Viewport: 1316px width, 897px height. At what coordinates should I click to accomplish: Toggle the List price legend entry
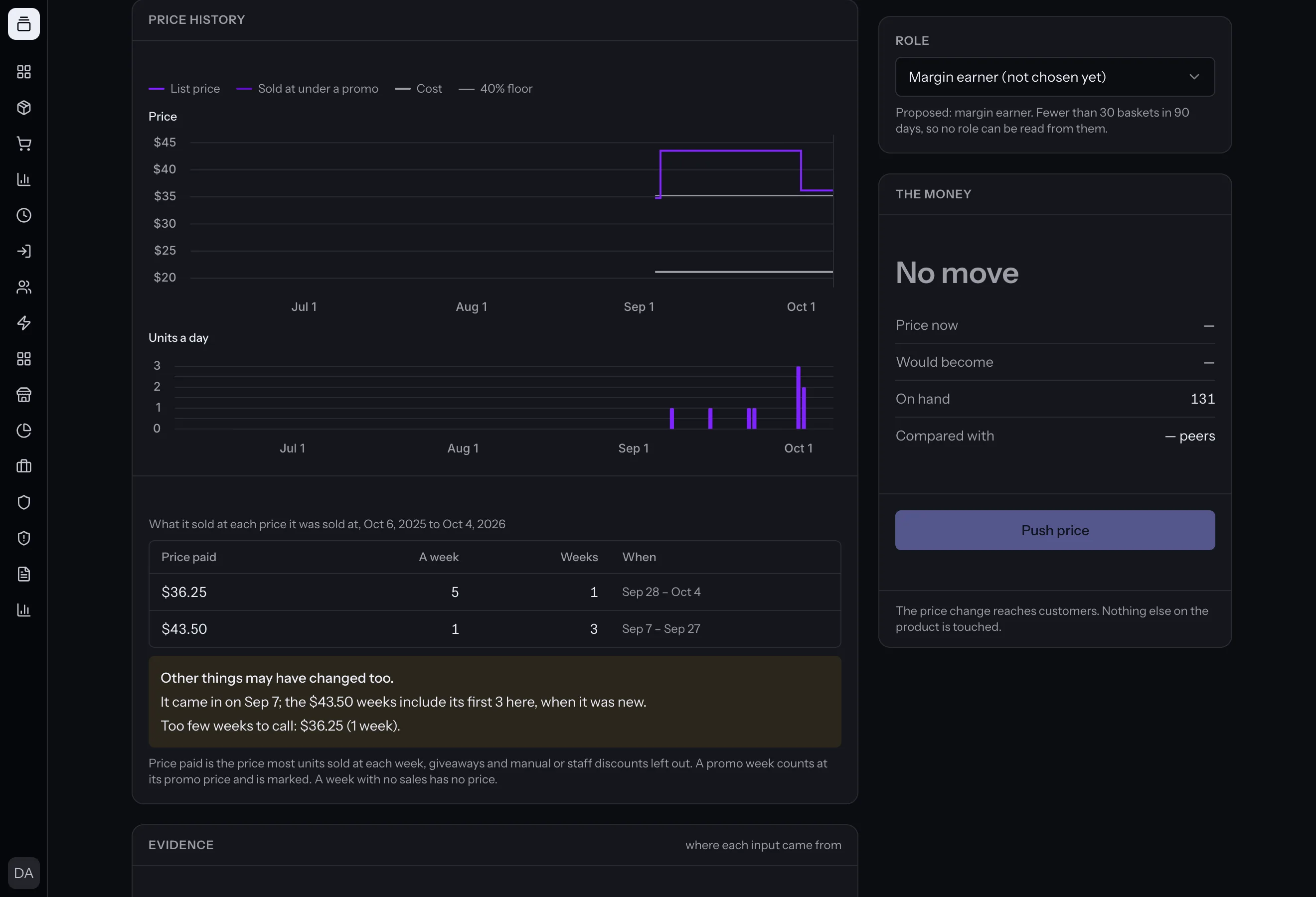(x=184, y=89)
